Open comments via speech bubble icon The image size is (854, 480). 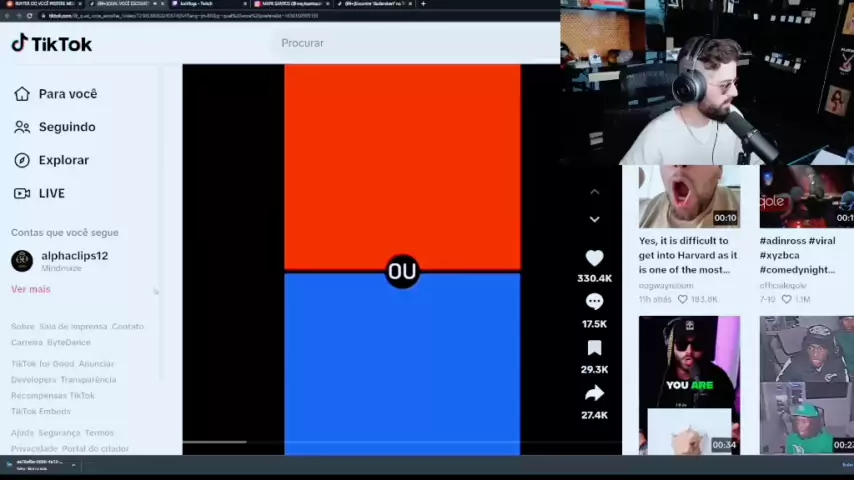click(594, 302)
